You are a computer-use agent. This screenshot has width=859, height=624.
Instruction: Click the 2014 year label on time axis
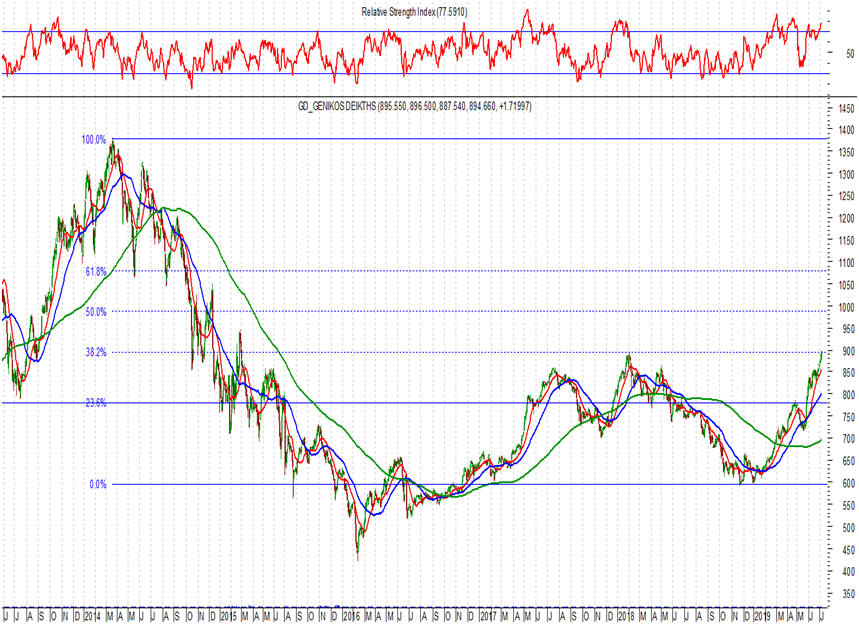[x=92, y=617]
